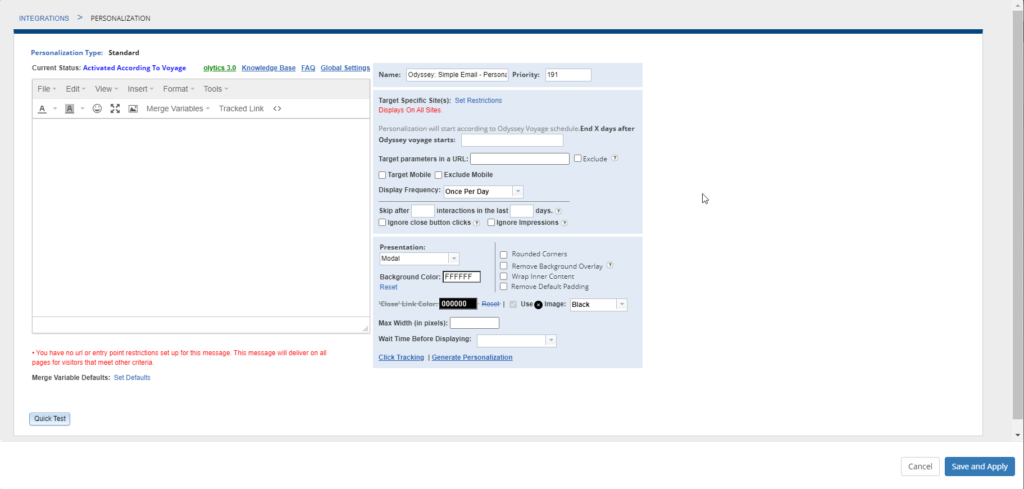Tick the Ignore Impressions checkbox

click(x=491, y=223)
